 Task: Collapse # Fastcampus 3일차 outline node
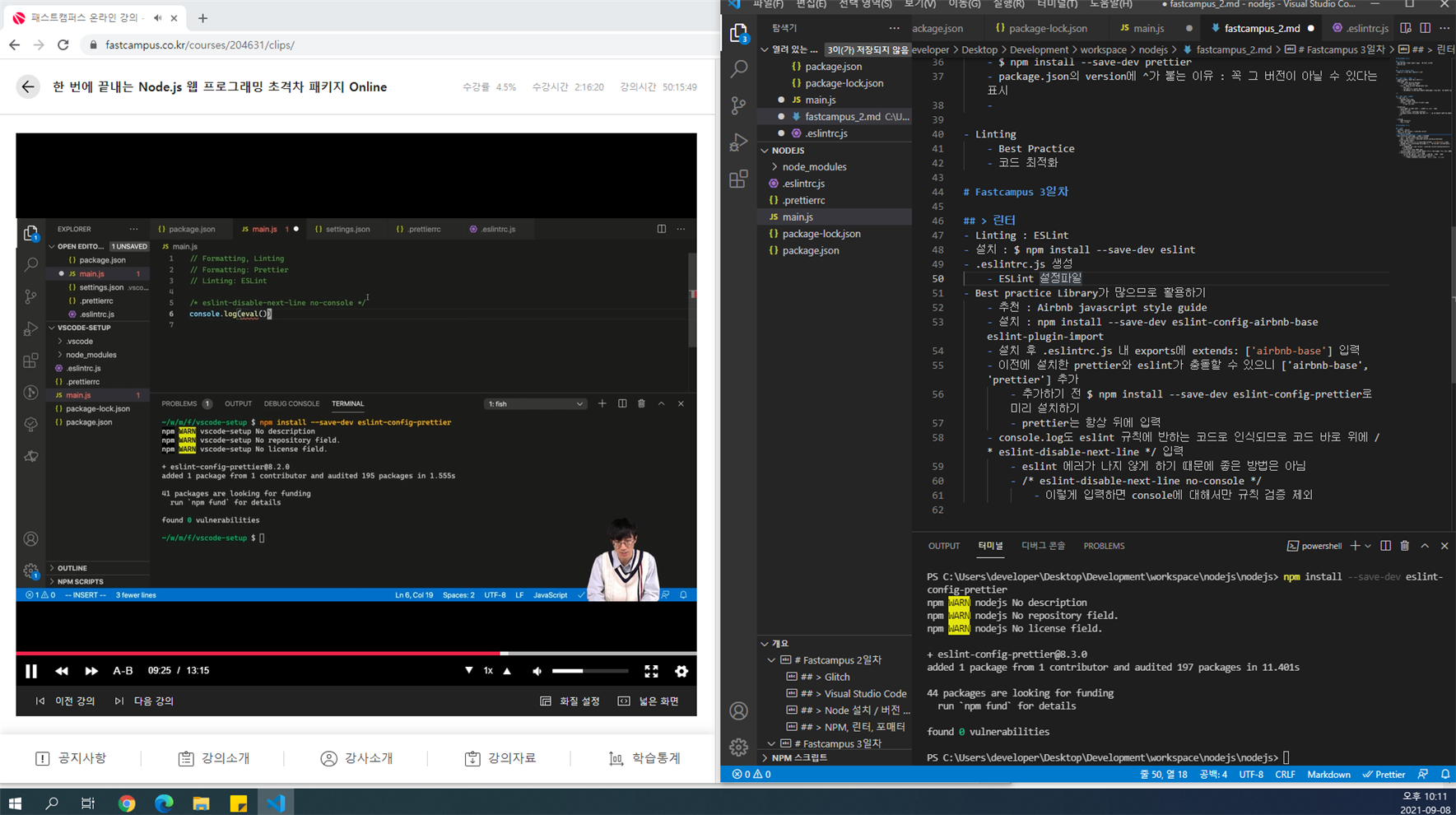771,743
